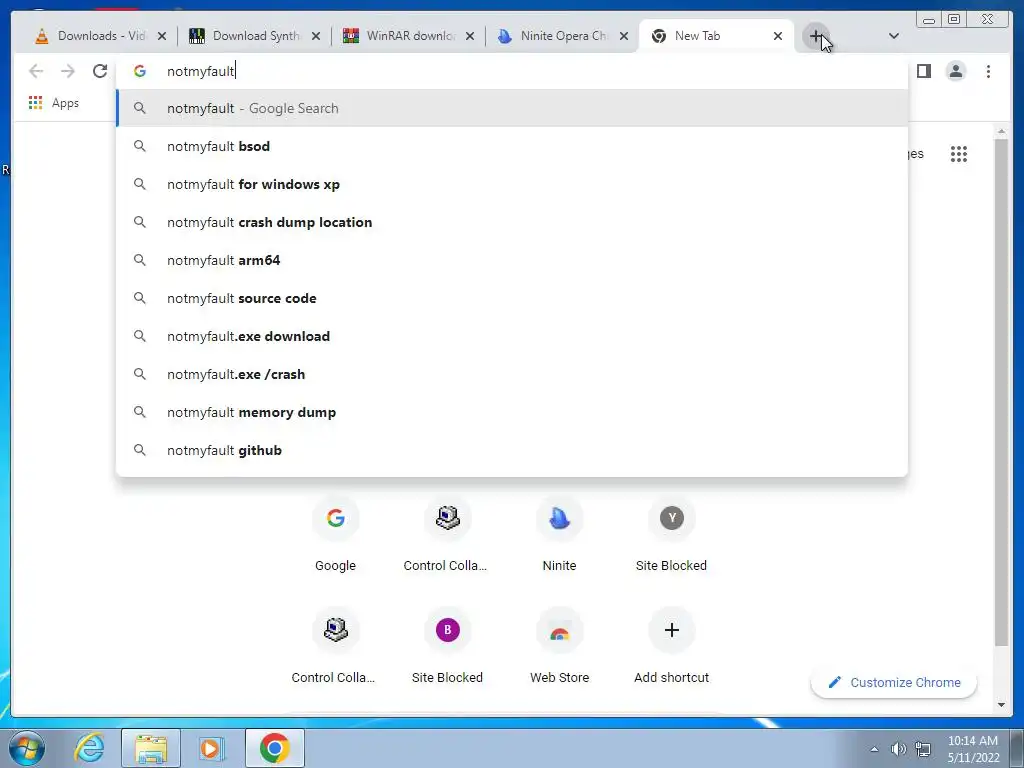Open the Ninite shortcut tile

click(560, 534)
